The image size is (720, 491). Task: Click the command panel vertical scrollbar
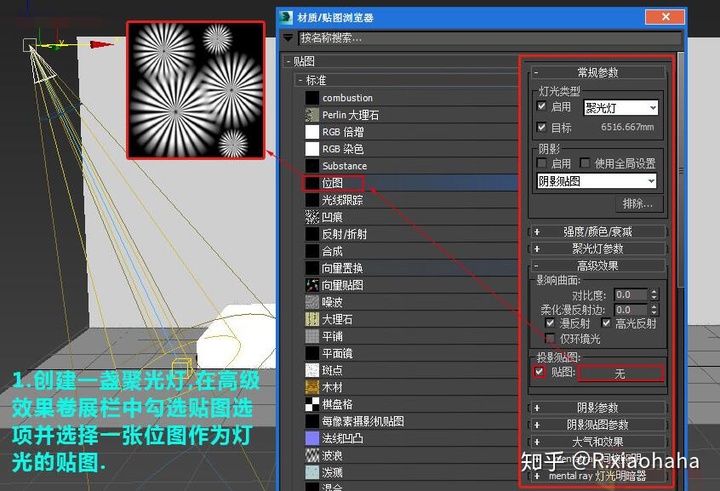(681, 170)
